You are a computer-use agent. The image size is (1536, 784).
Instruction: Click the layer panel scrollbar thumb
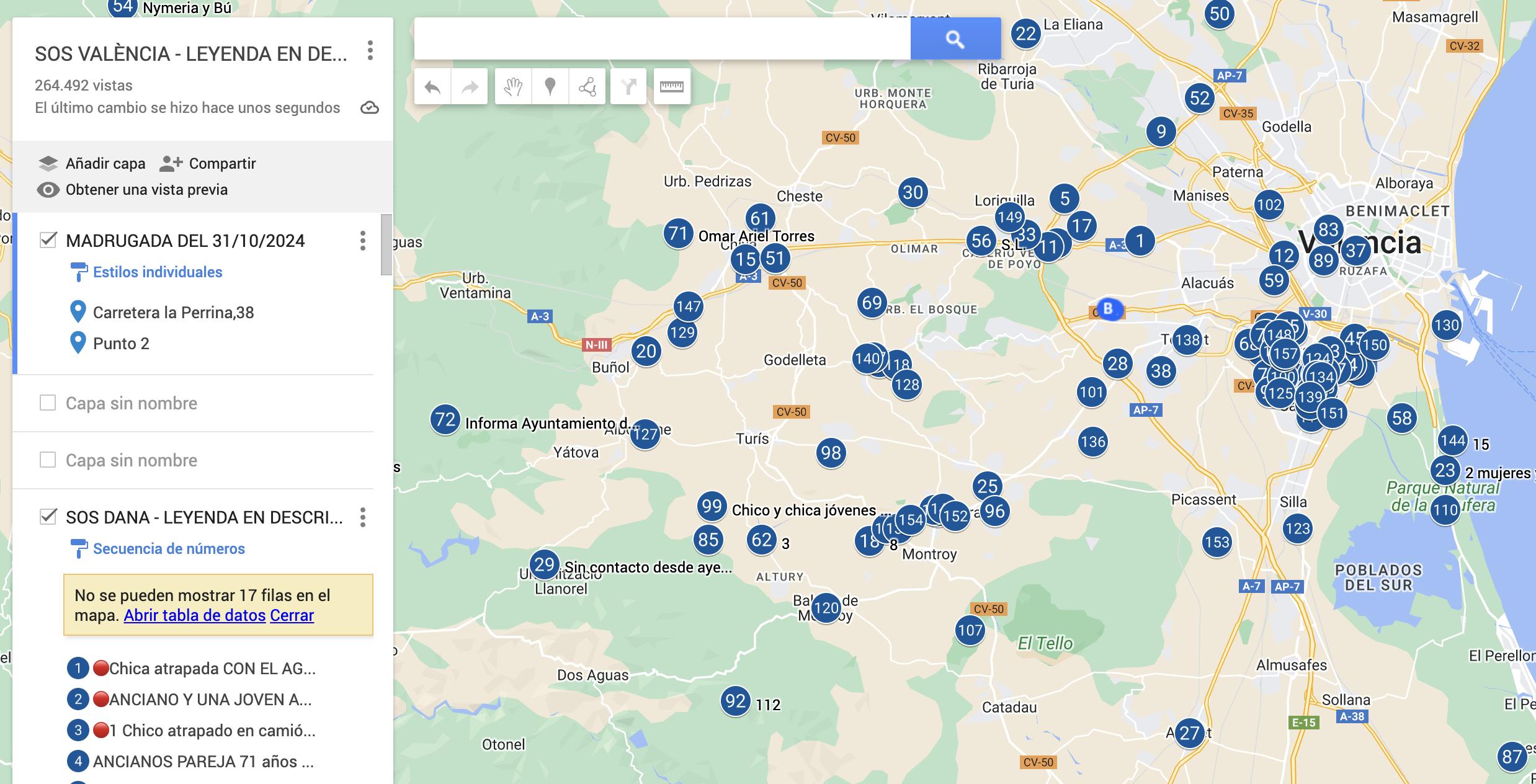(x=386, y=244)
